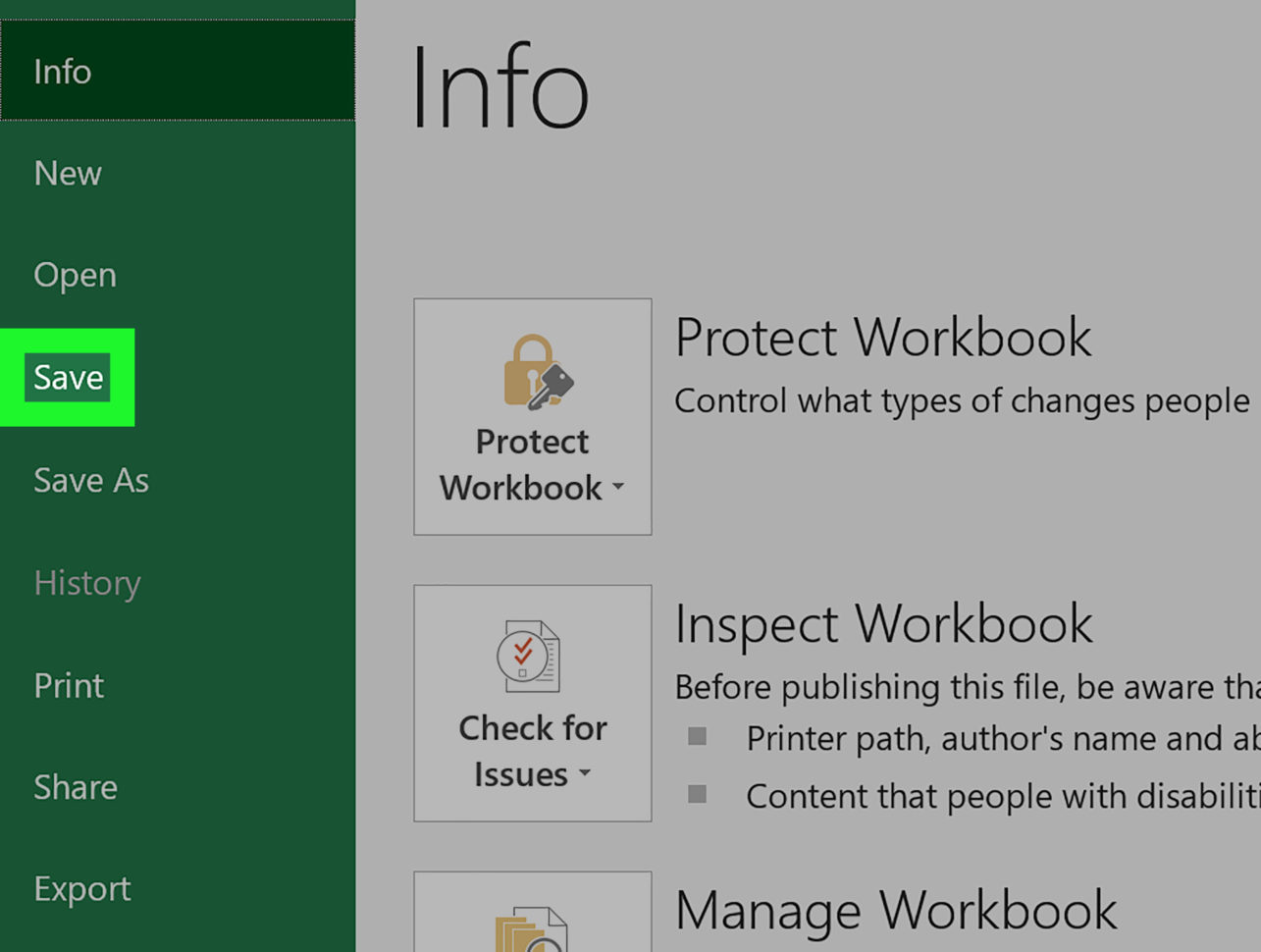Screen dimensions: 1261x952
Task: Open the Info section in the sidebar
Action: pyautogui.click(x=62, y=71)
